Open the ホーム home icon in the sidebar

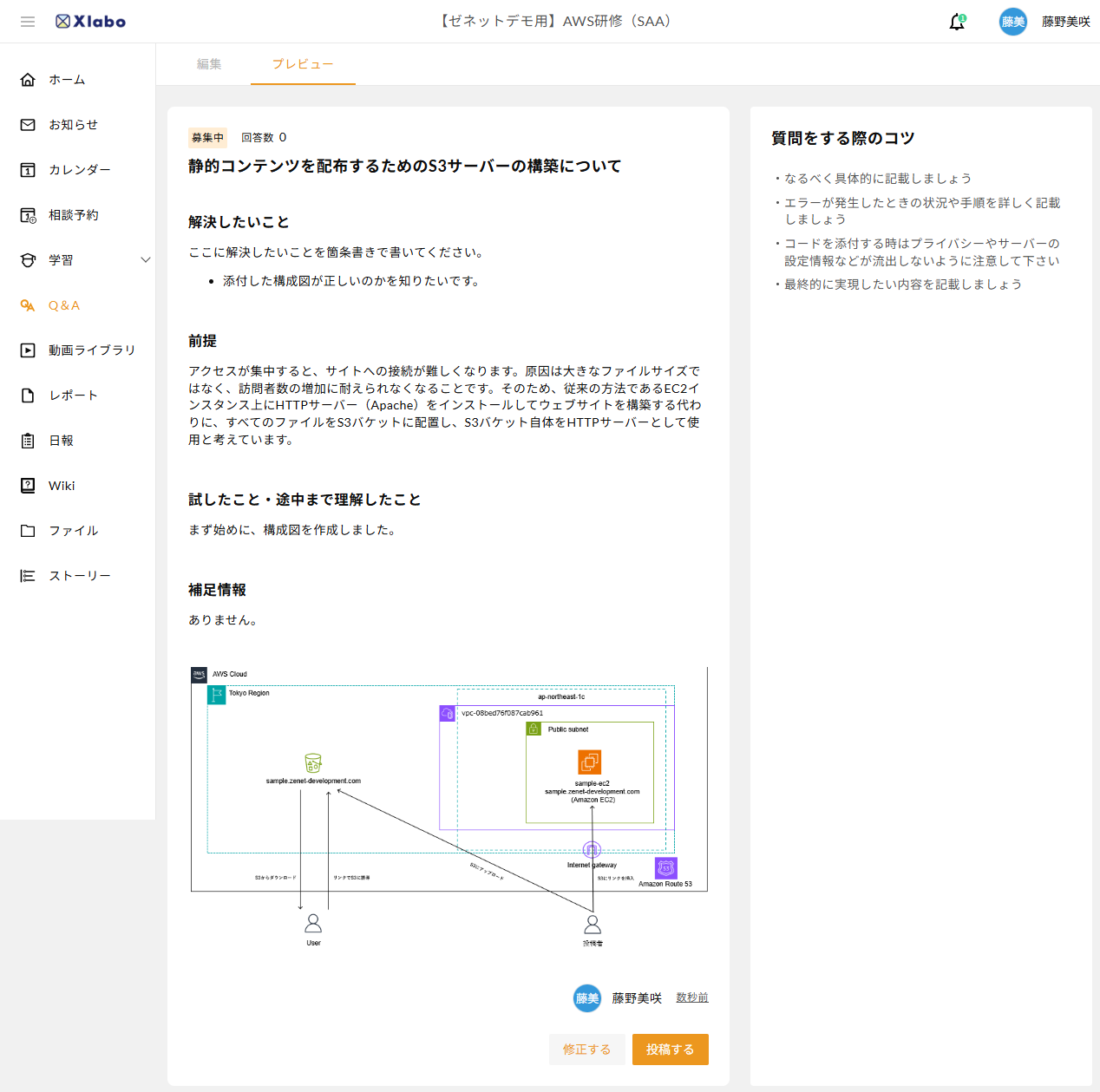(28, 80)
